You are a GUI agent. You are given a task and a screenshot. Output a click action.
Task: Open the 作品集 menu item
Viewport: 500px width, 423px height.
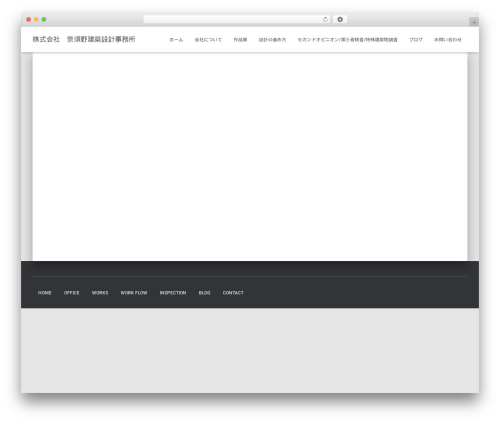(x=240, y=40)
